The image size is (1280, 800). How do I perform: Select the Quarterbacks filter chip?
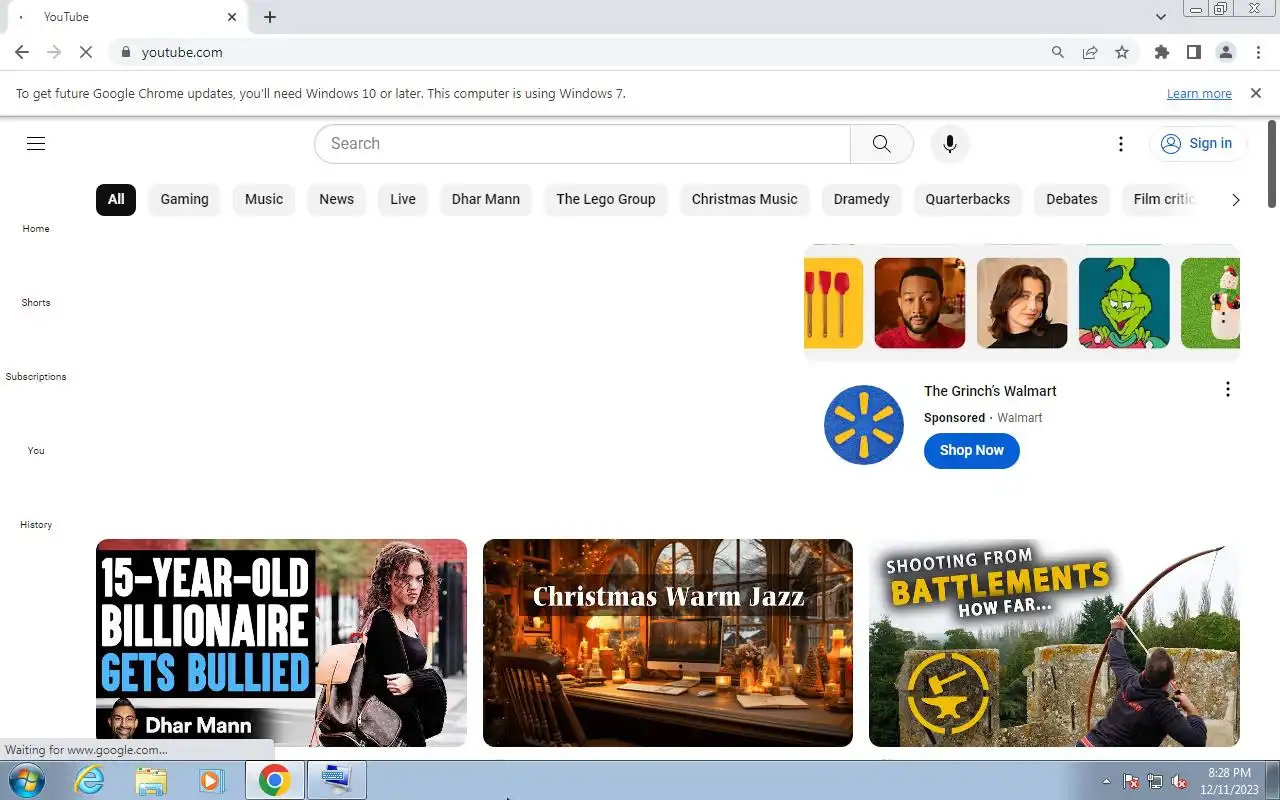coord(968,199)
